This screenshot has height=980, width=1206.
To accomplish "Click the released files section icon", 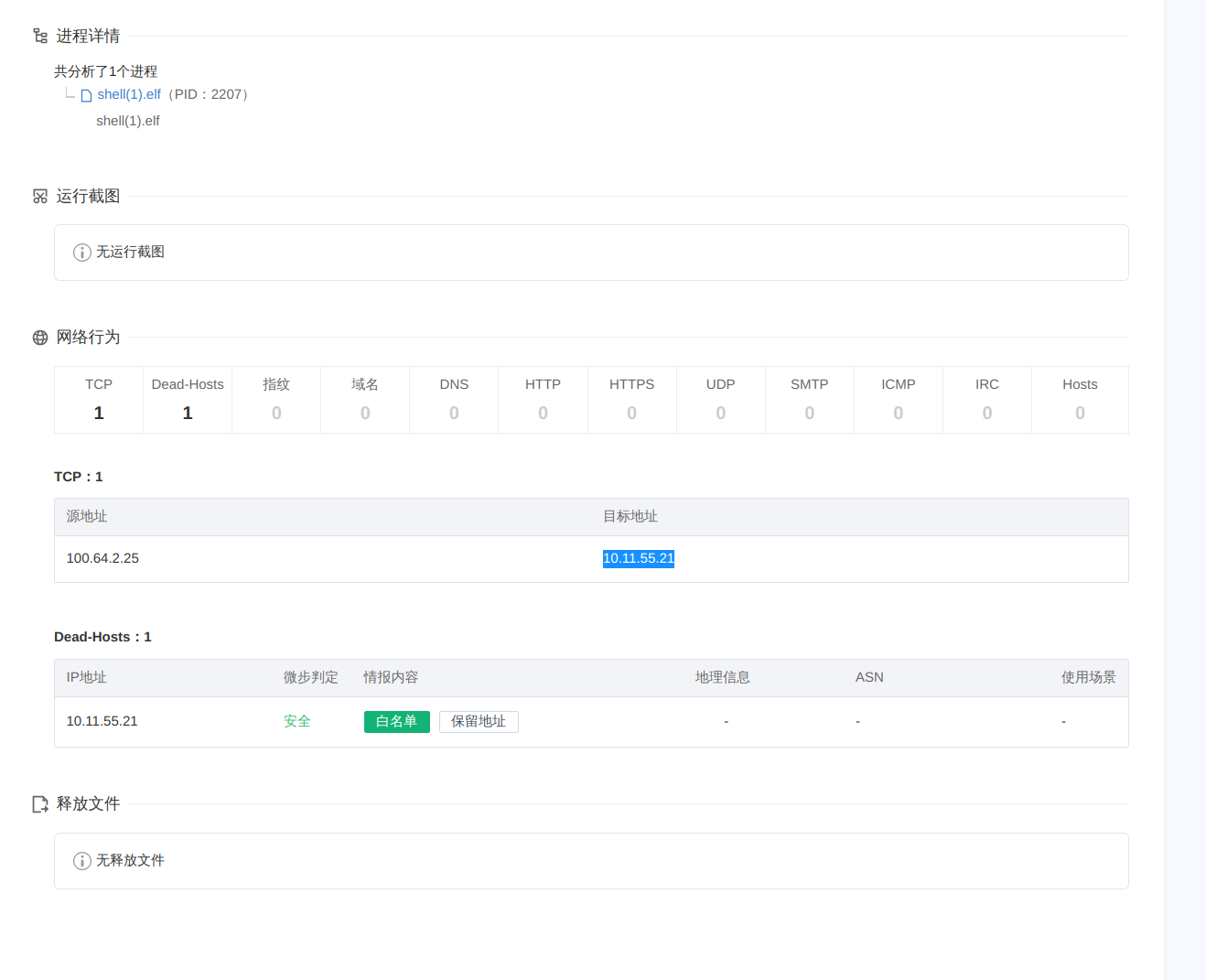I will click(x=40, y=804).
